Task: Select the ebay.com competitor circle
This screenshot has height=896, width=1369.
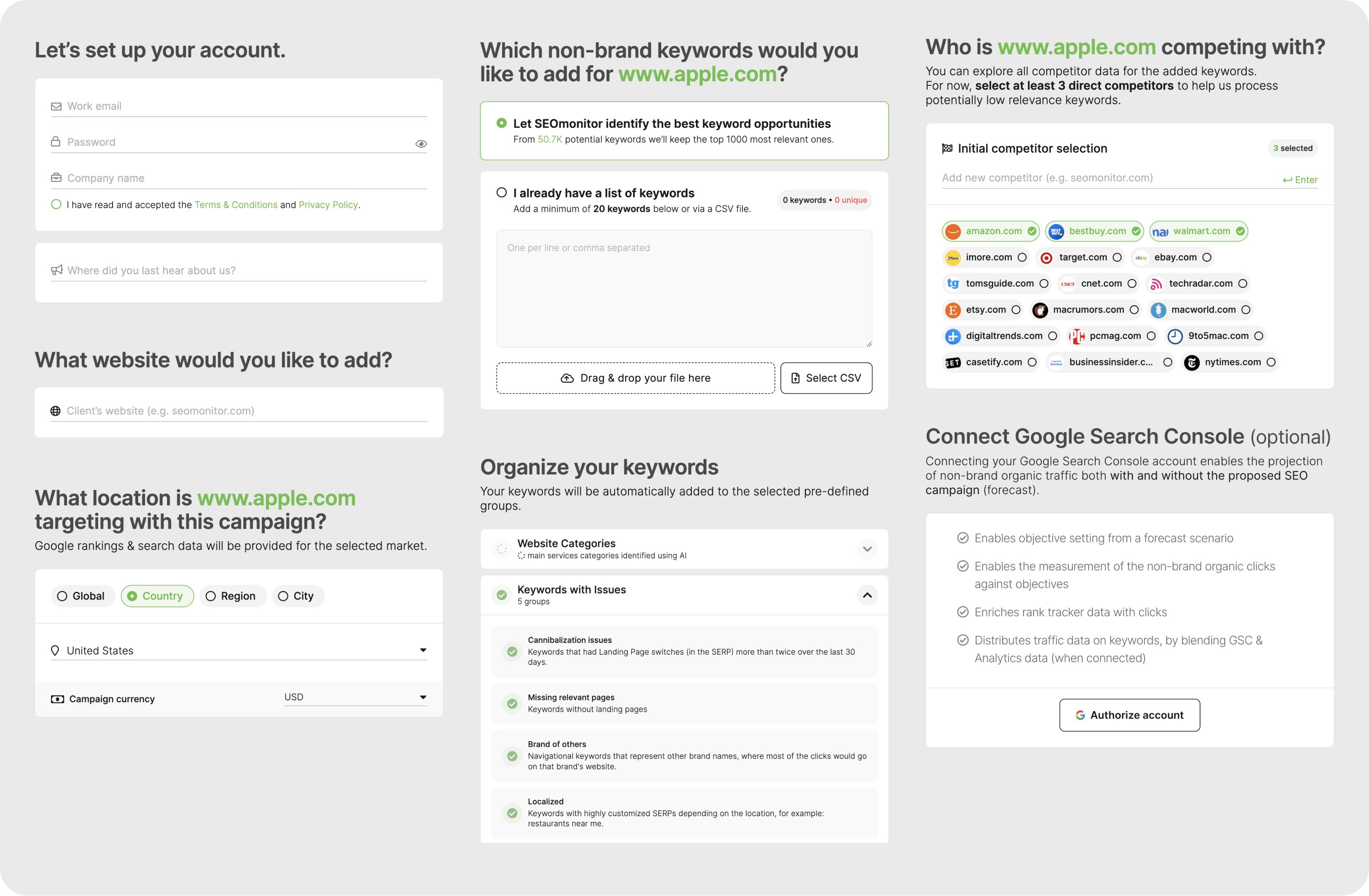Action: pos(1207,258)
